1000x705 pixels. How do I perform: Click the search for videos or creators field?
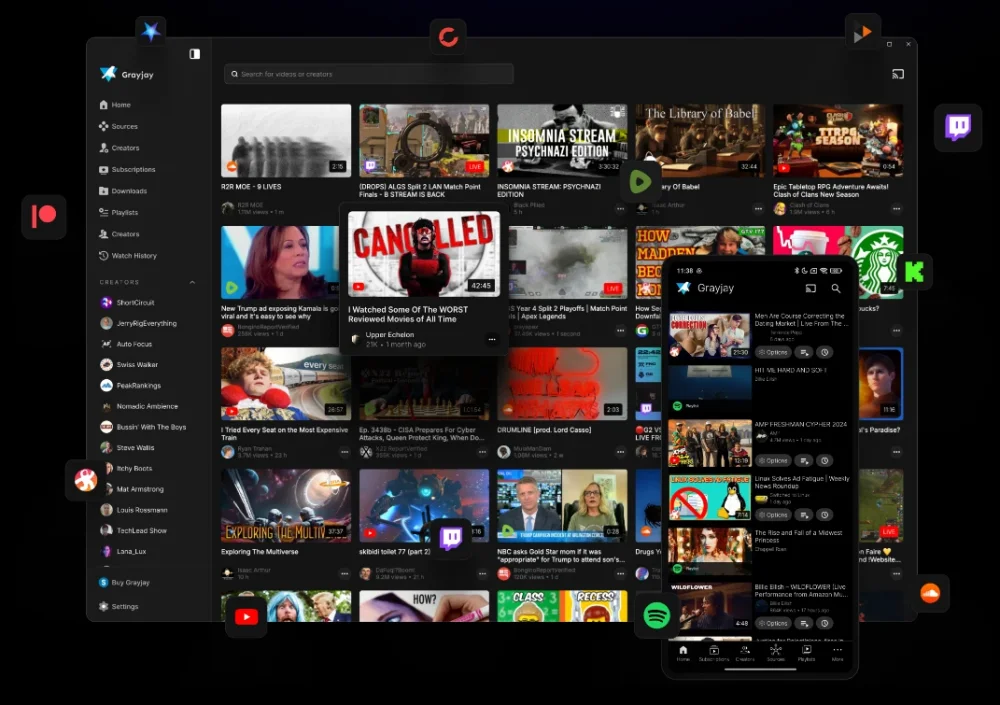pyautogui.click(x=370, y=74)
